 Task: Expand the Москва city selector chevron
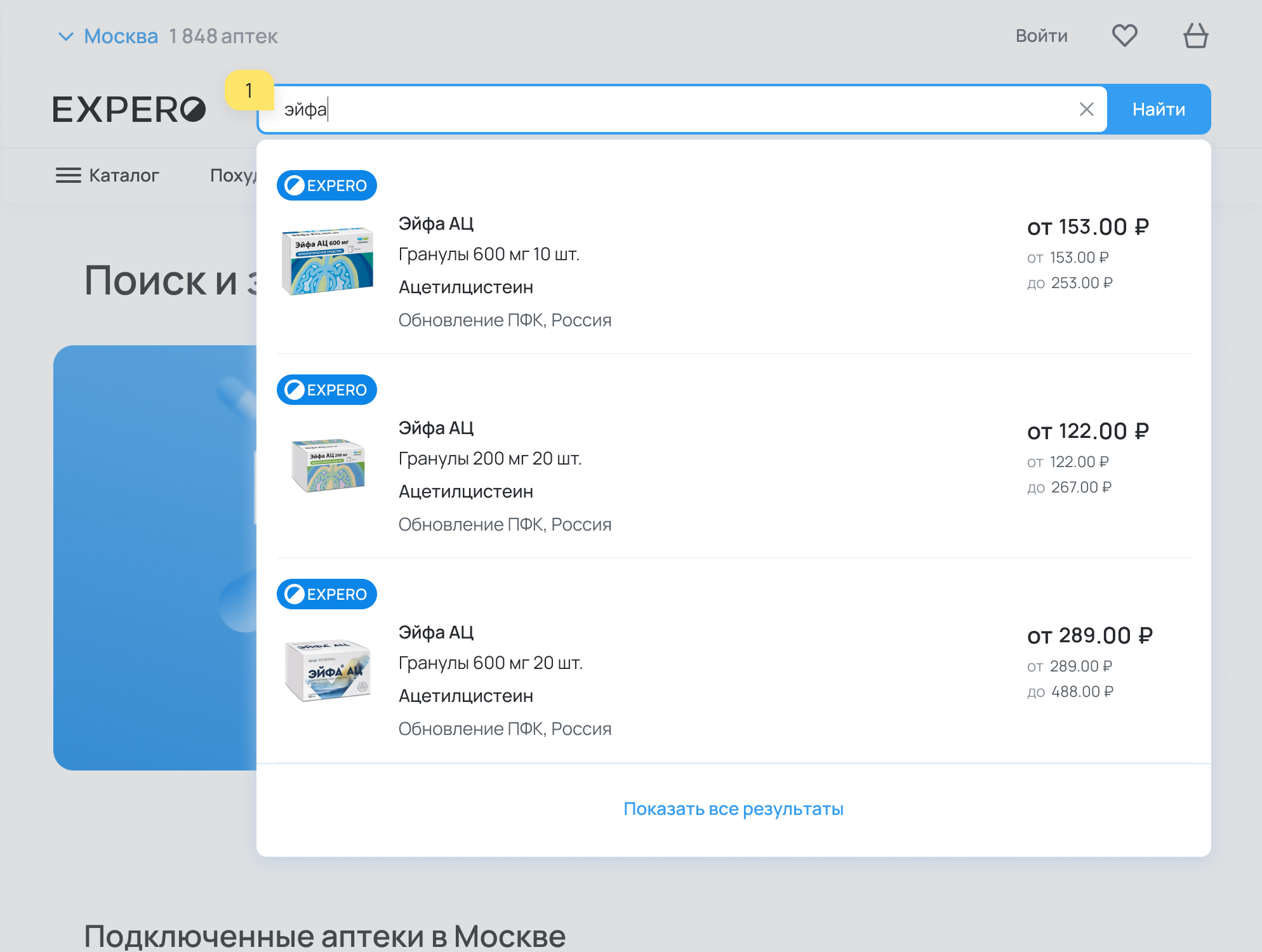click(66, 36)
